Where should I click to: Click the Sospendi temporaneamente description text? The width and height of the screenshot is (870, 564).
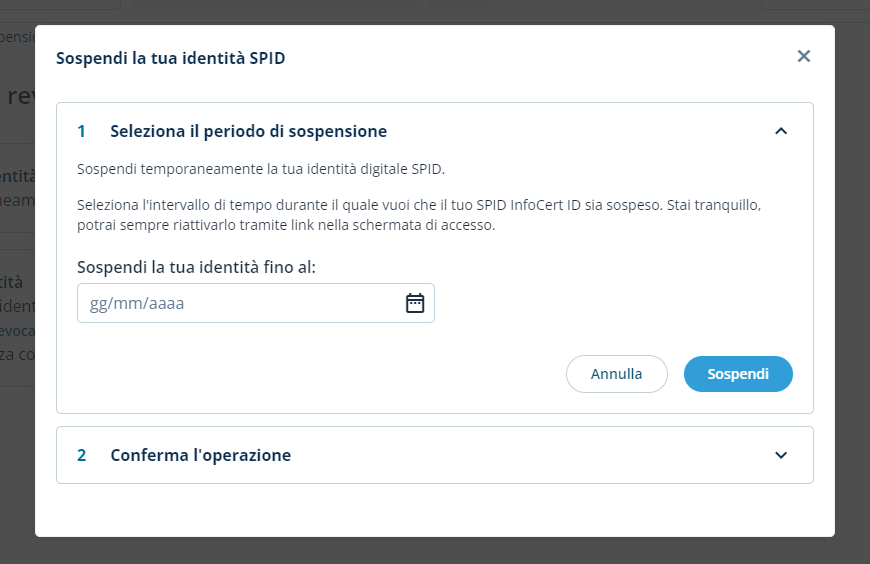pos(260,168)
